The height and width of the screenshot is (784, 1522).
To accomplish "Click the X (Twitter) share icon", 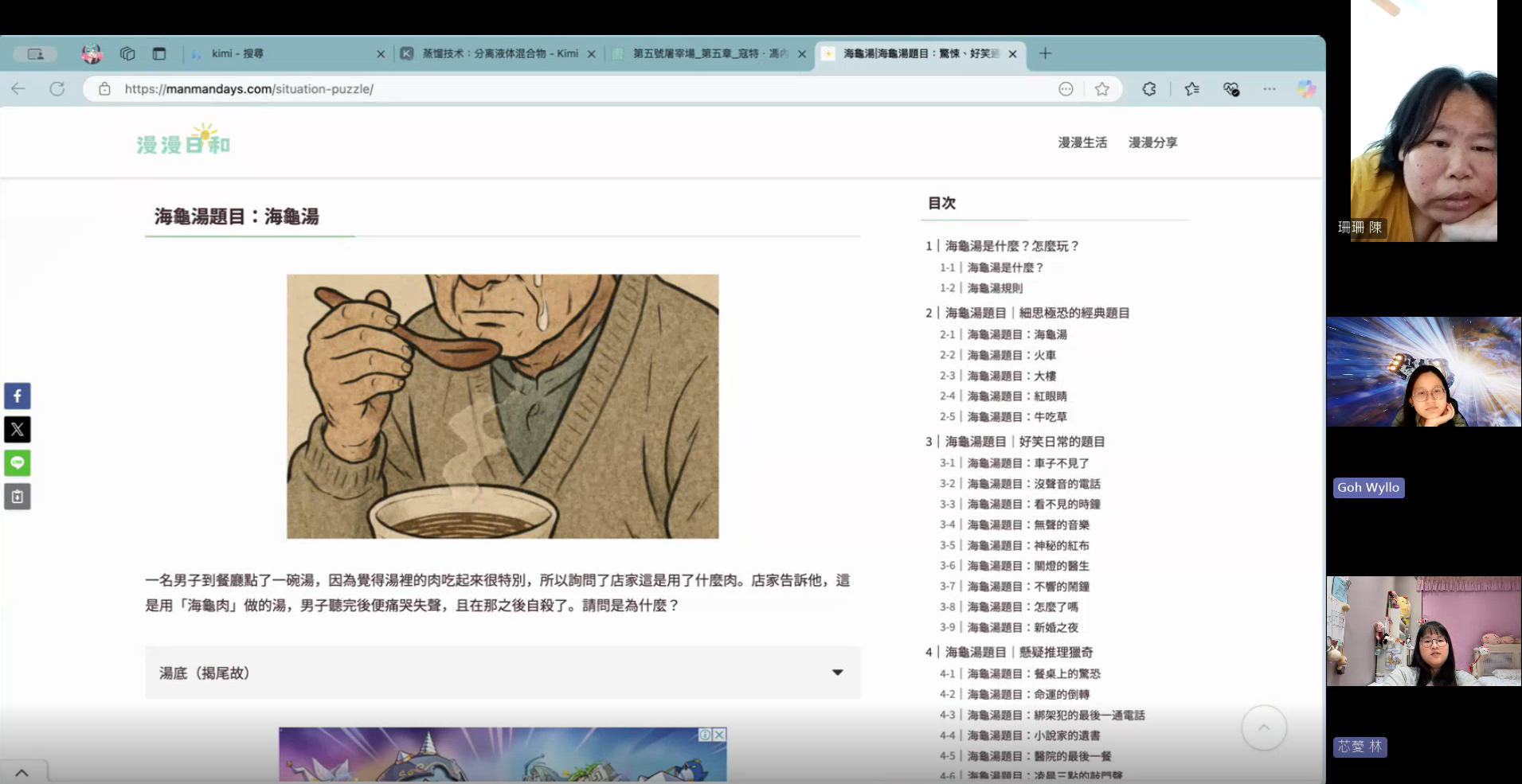I will tap(18, 430).
